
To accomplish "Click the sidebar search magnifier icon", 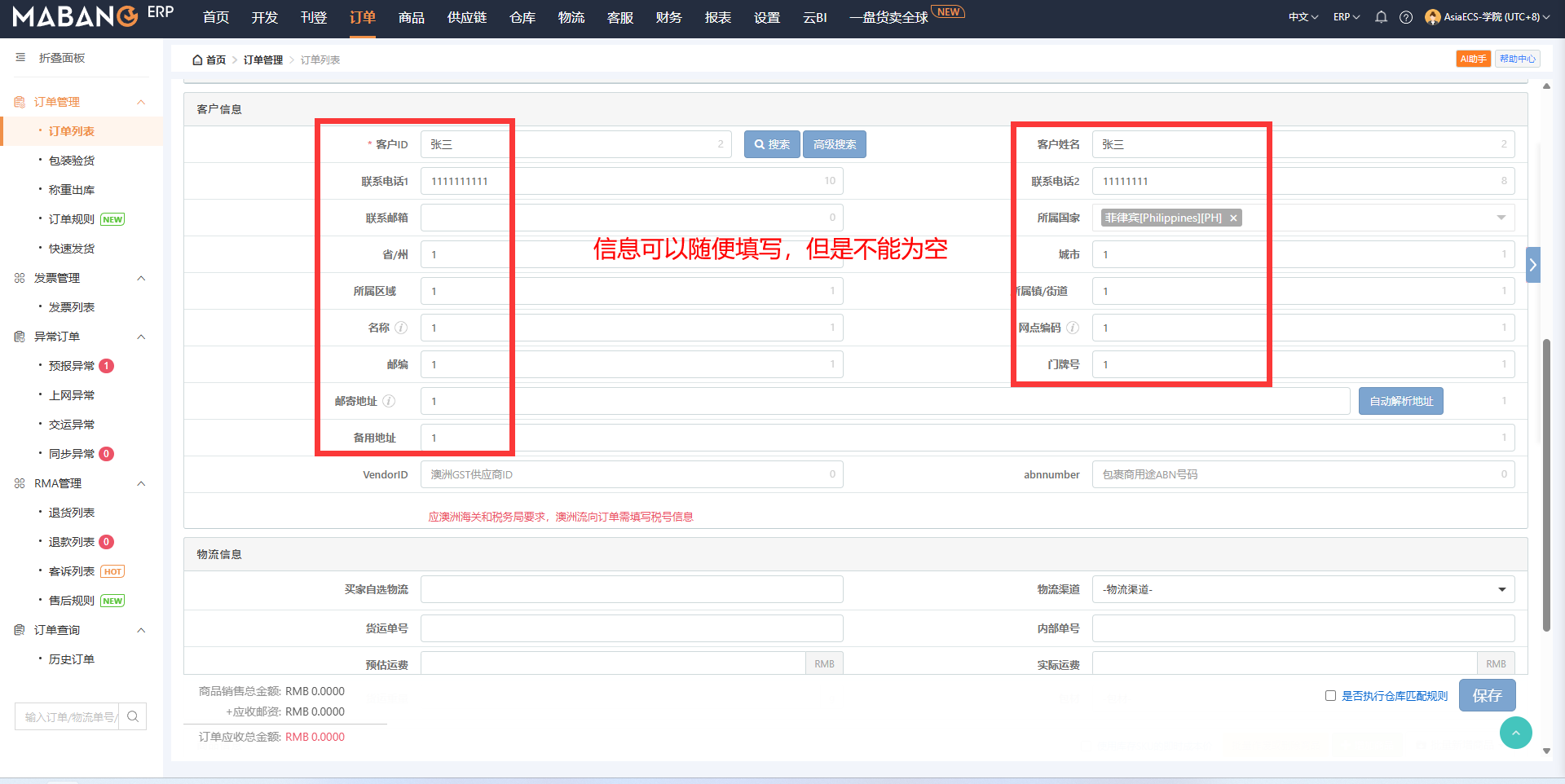I will [133, 716].
